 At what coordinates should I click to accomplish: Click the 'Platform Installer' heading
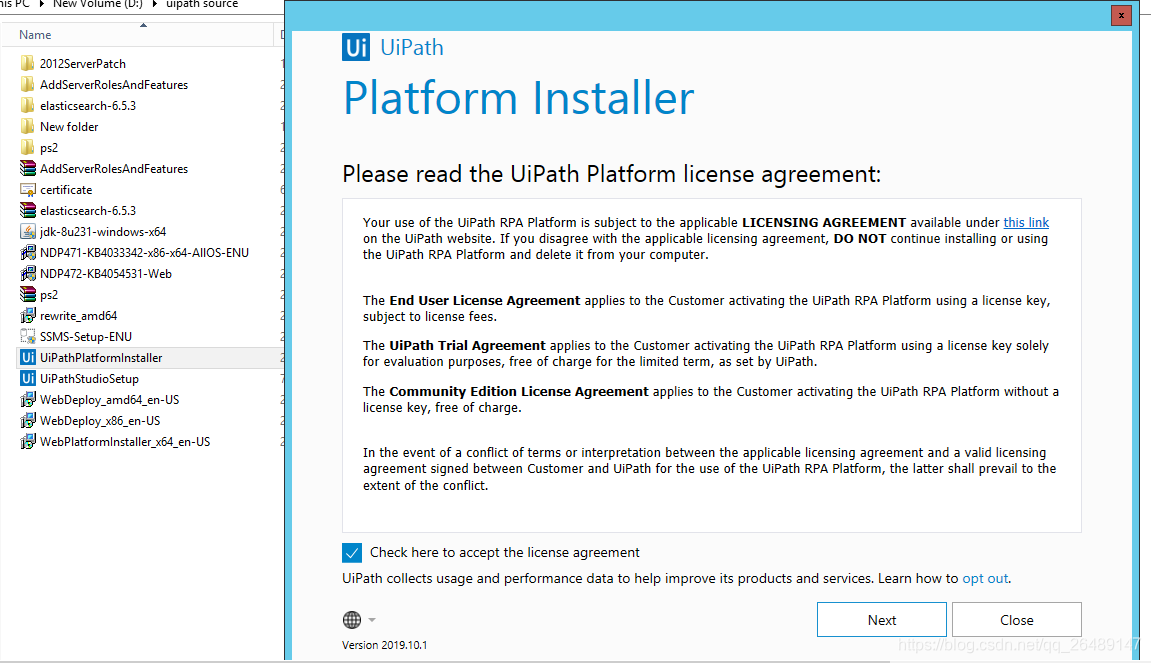518,98
